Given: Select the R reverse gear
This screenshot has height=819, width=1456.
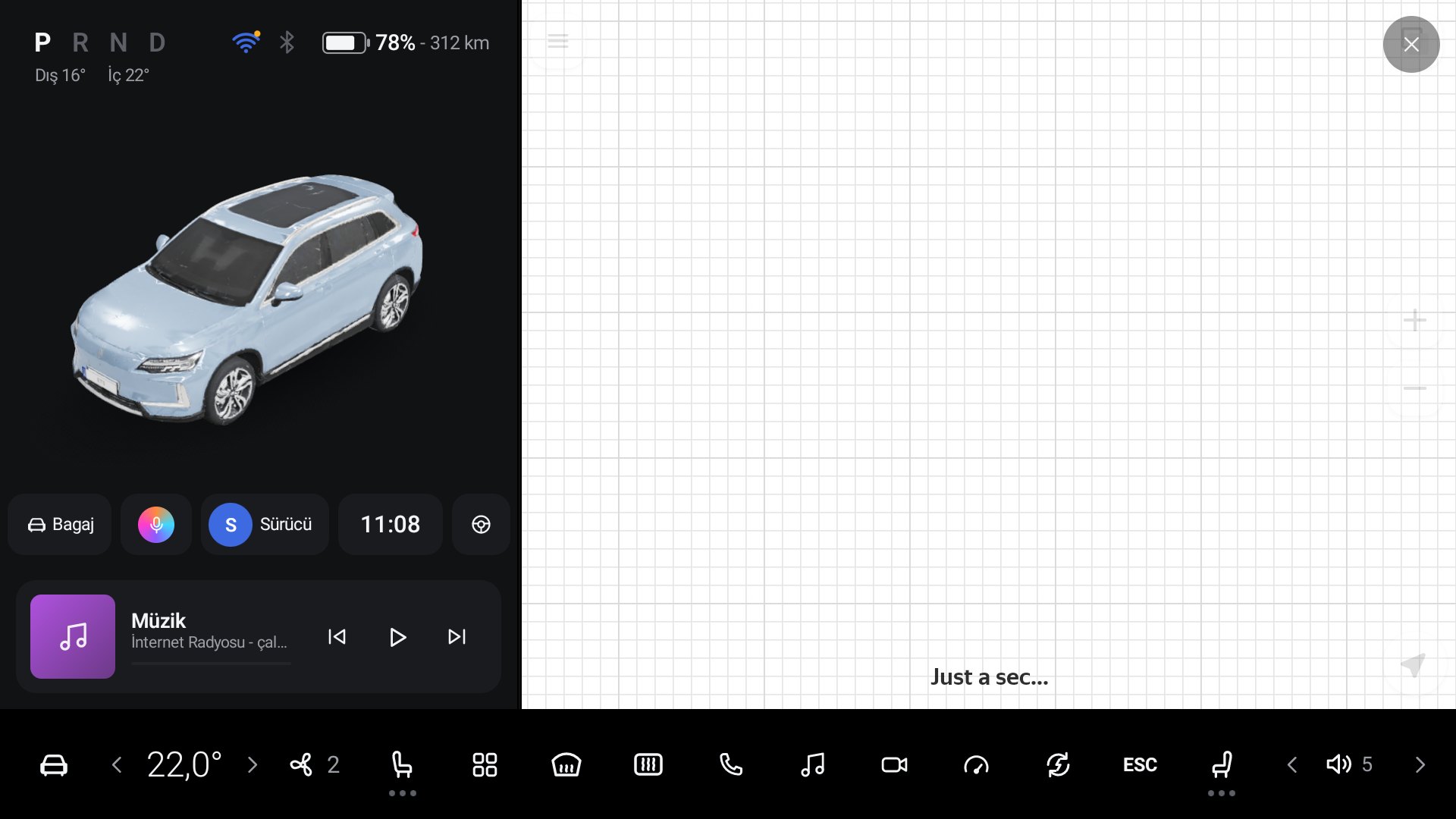Looking at the screenshot, I should coord(80,42).
